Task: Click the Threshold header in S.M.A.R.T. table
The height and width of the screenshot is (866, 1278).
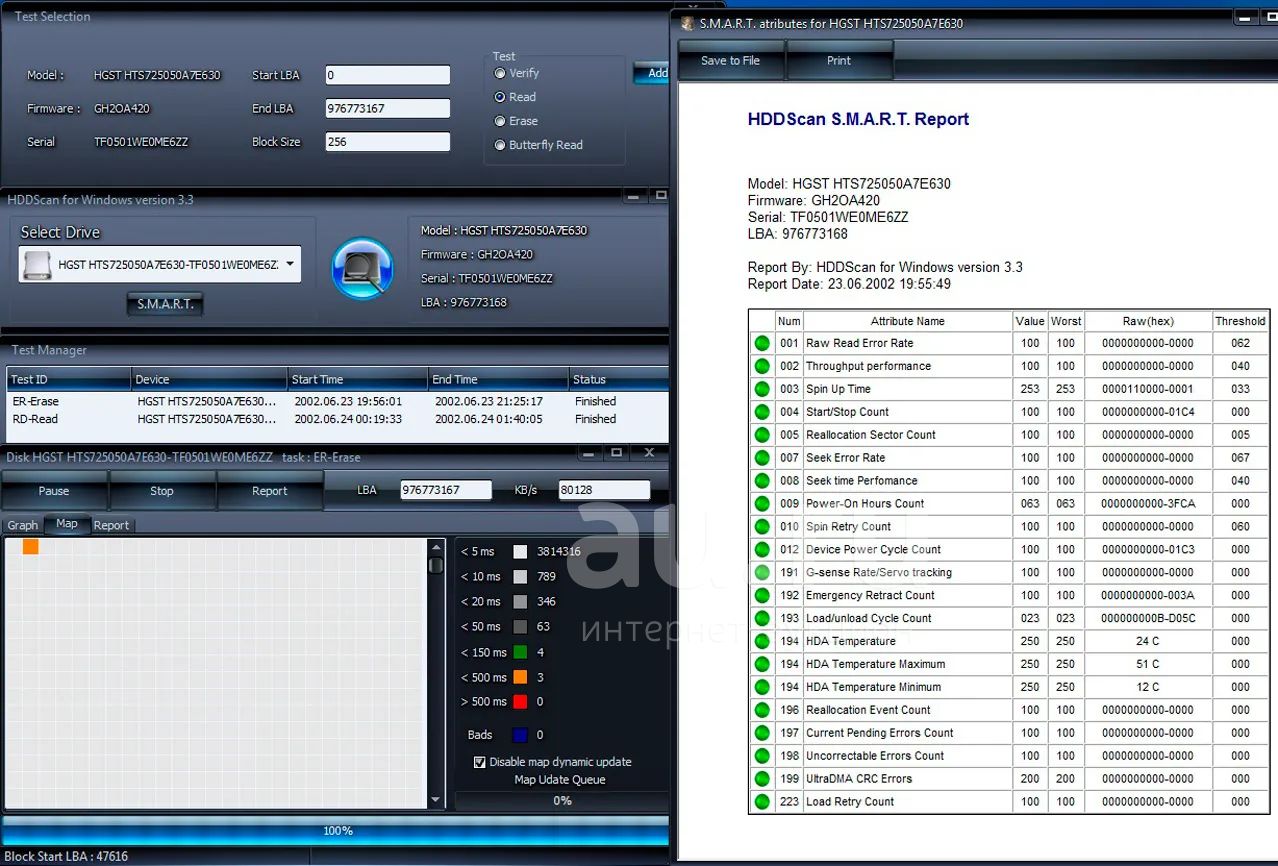Action: click(x=1240, y=321)
